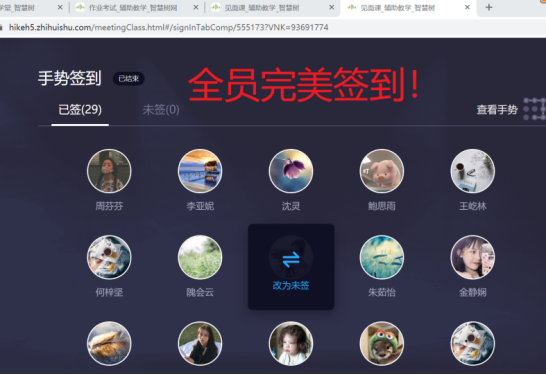The height and width of the screenshot is (375, 546).
Task: Close the 作业考试 browser tab
Action: pos(196,7)
